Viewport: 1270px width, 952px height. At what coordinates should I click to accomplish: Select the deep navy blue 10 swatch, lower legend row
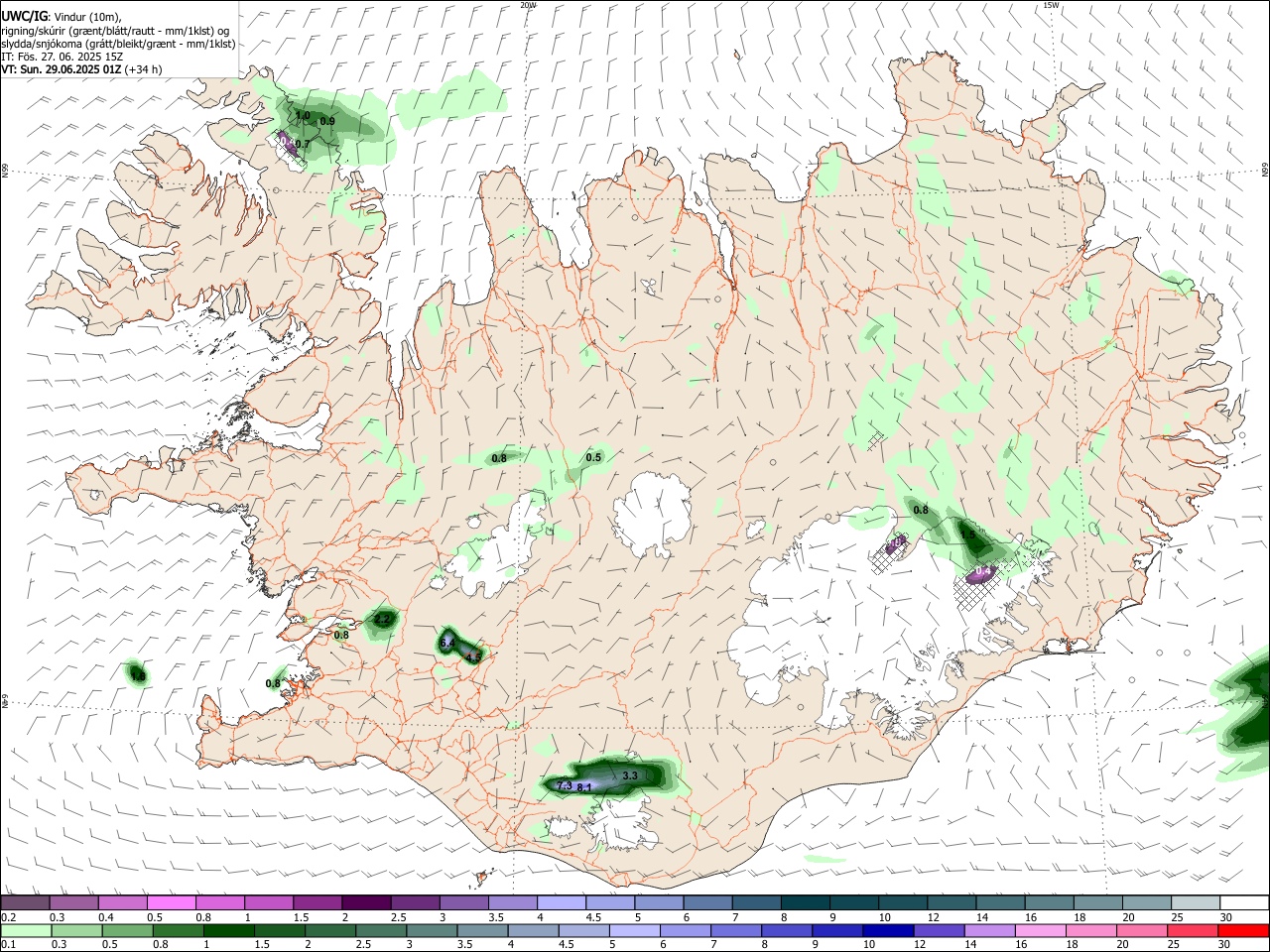888,930
